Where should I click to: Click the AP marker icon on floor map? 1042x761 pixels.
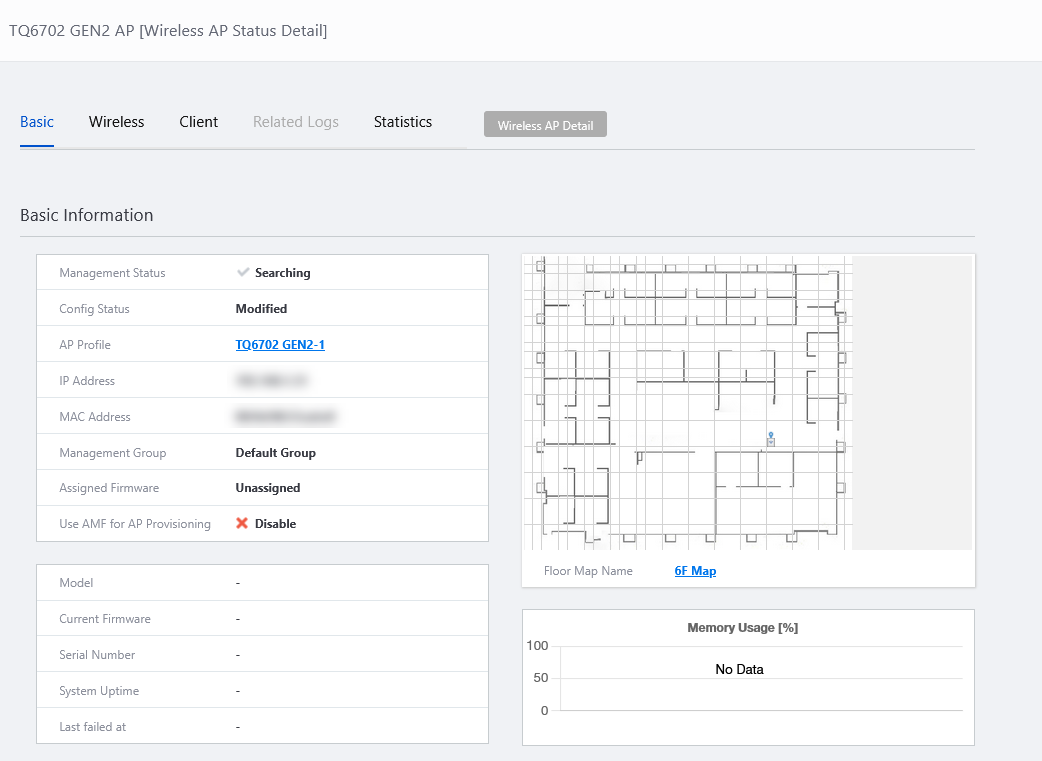[770, 439]
